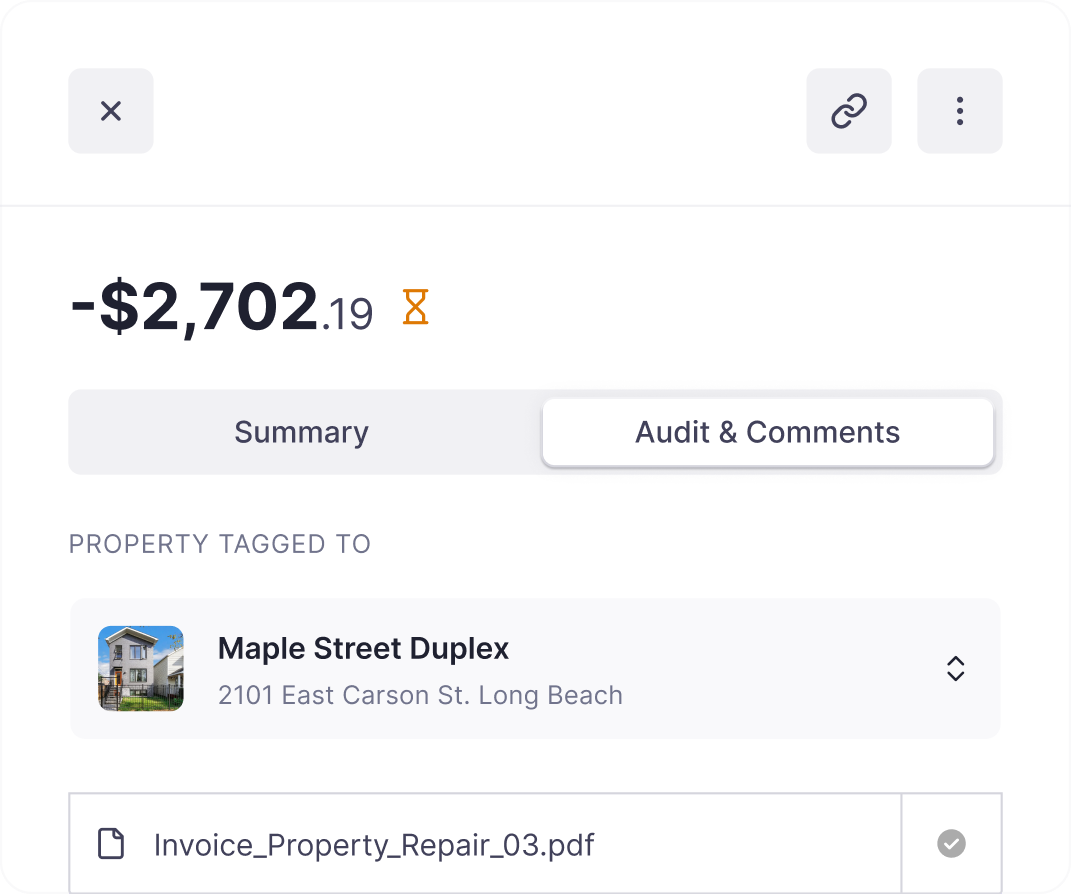The image size is (1071, 894).
Task: Select the Audit & Comments tab
Action: (x=768, y=432)
